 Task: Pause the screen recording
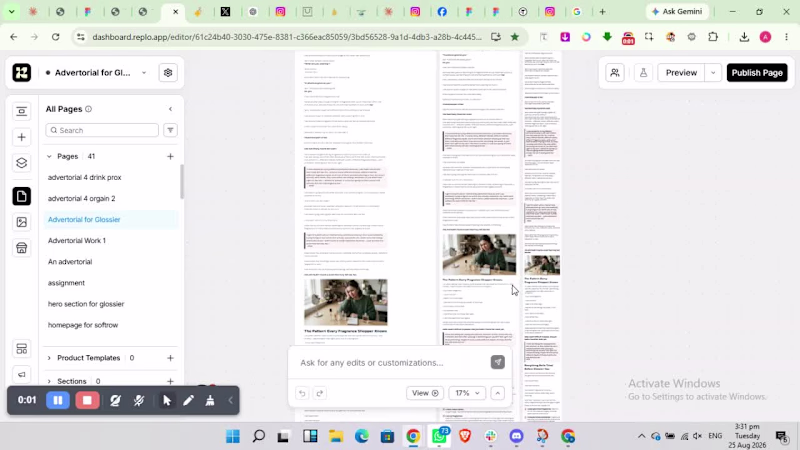(x=58, y=401)
